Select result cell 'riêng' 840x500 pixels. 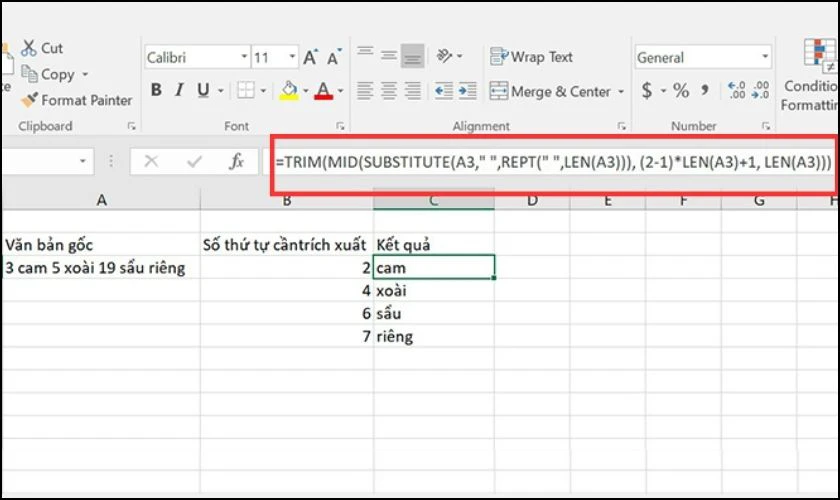pyautogui.click(x=434, y=336)
